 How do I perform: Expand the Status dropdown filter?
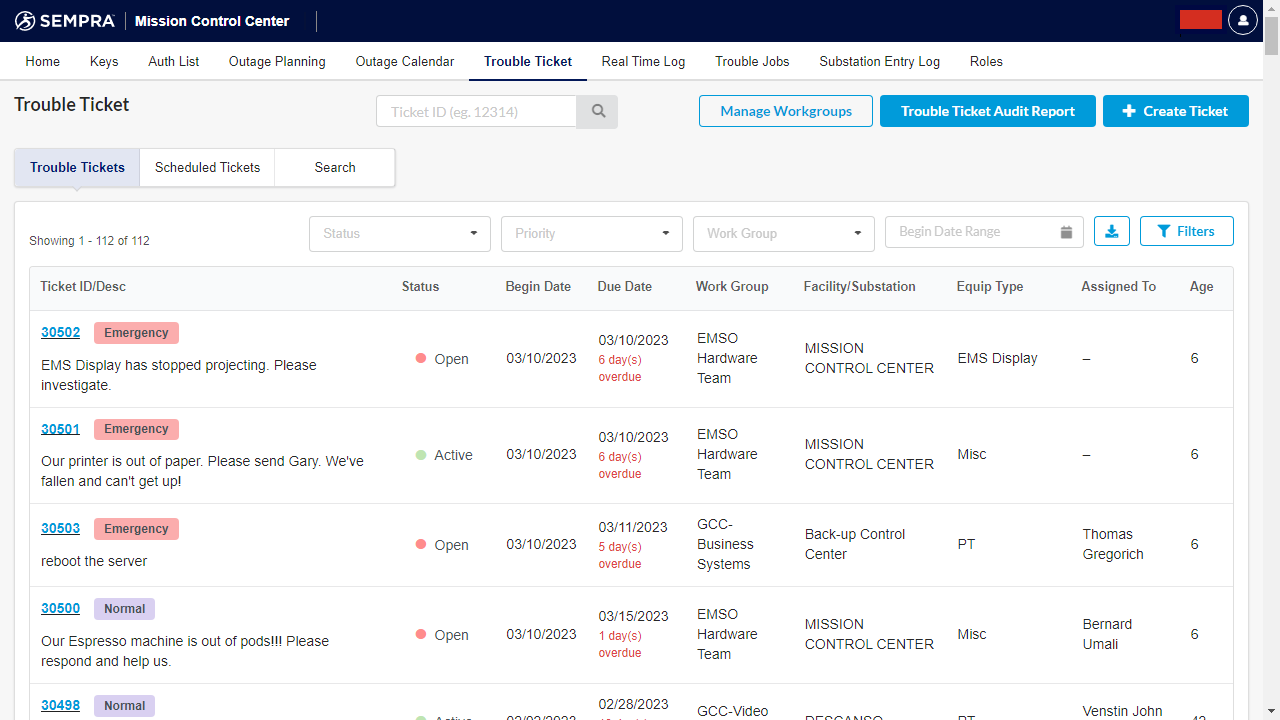pos(399,233)
